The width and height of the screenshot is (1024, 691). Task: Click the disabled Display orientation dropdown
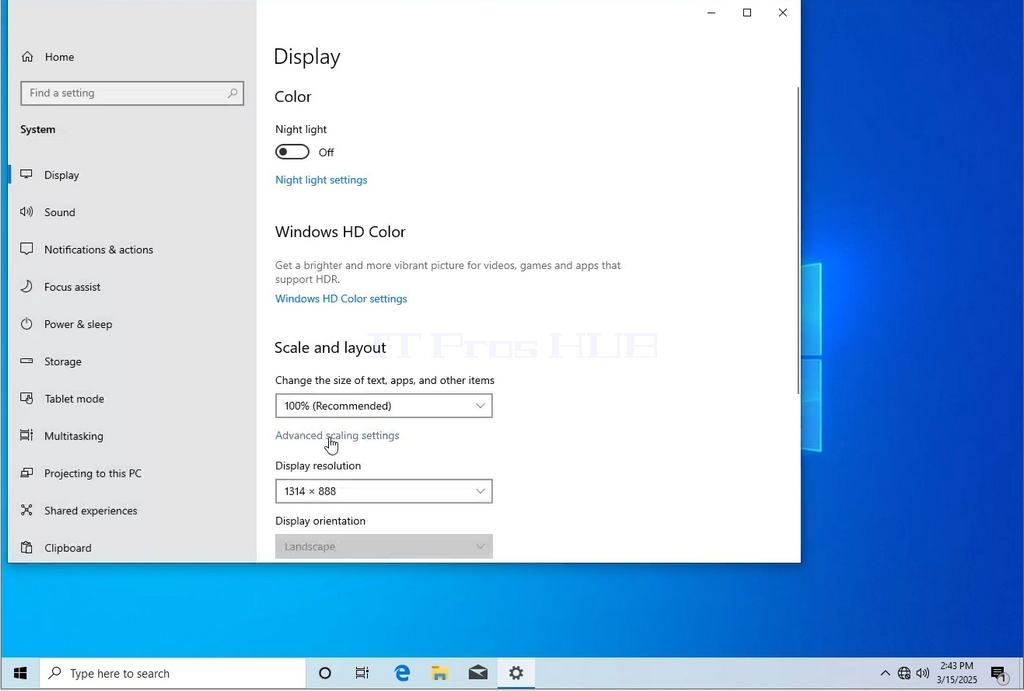[384, 546]
